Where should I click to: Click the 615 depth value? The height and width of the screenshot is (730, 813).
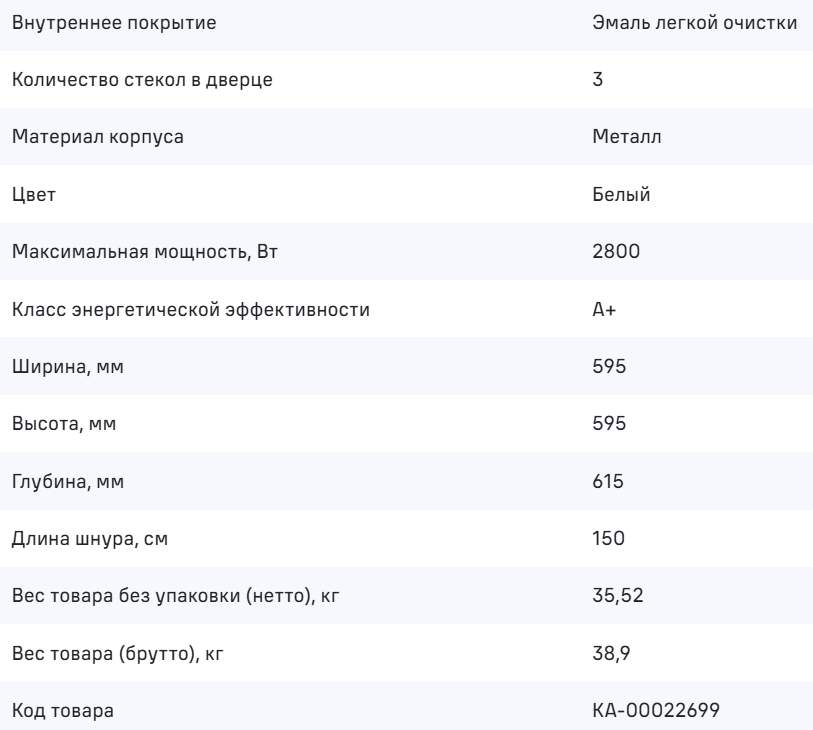609,483
